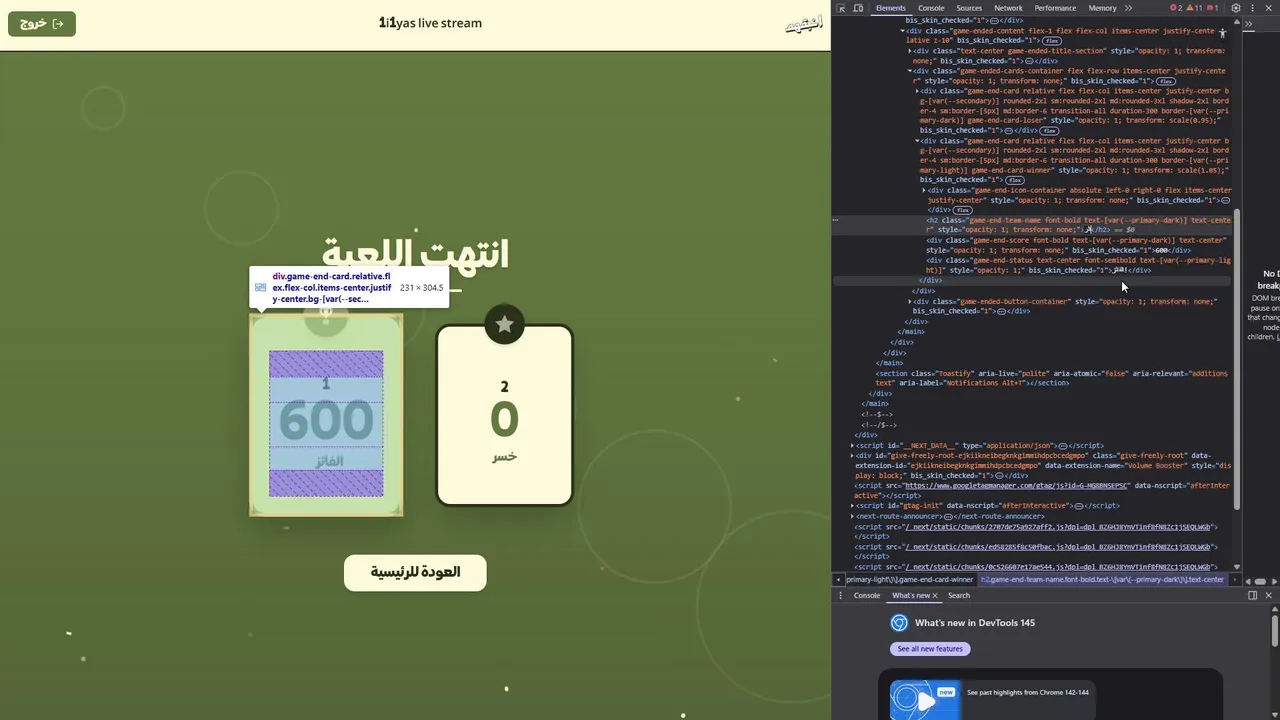Click the star icon on loser card
Screen dimensions: 1280x720
tap(504, 324)
